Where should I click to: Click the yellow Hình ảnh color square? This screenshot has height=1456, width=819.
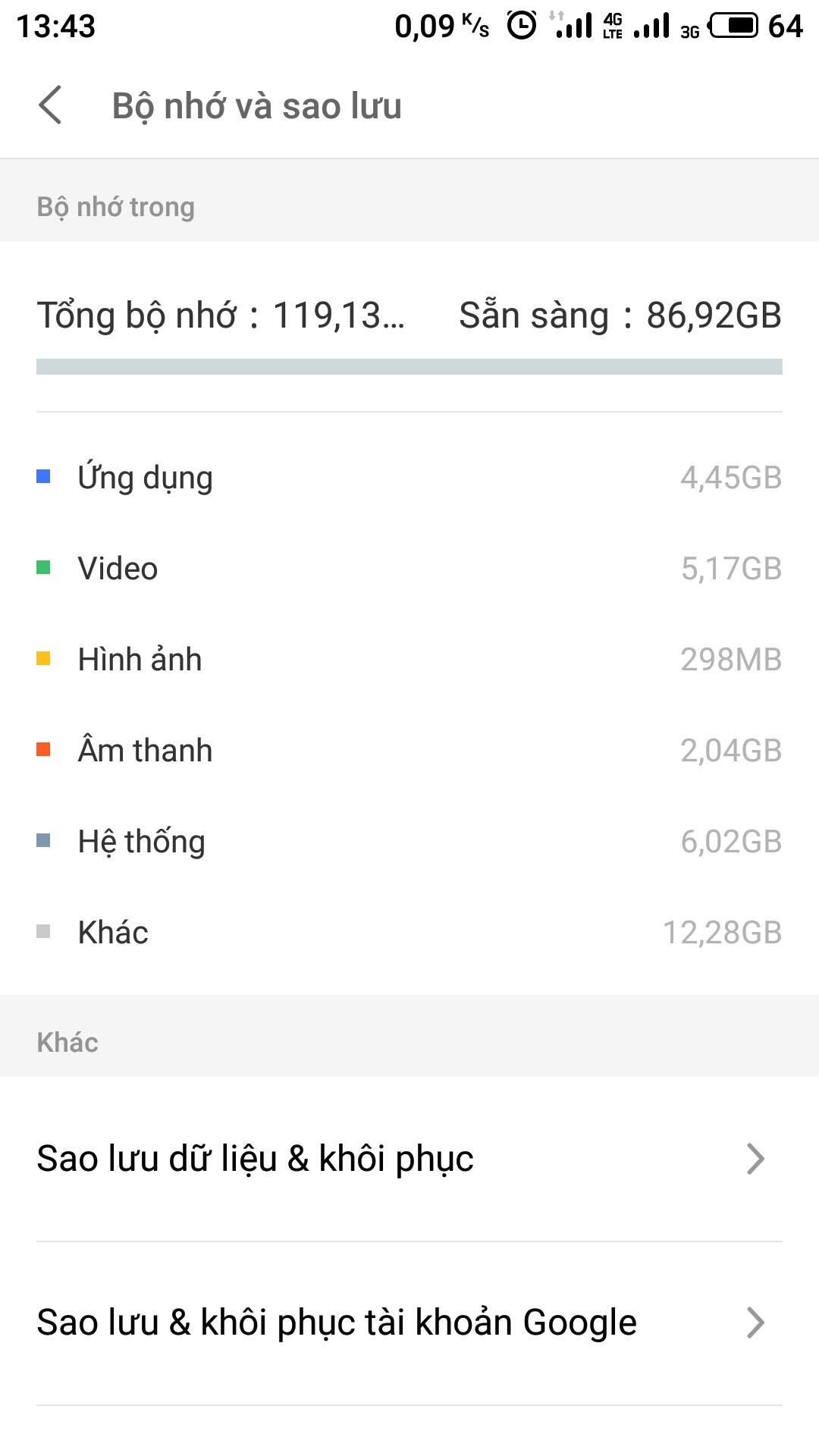pyautogui.click(x=43, y=659)
